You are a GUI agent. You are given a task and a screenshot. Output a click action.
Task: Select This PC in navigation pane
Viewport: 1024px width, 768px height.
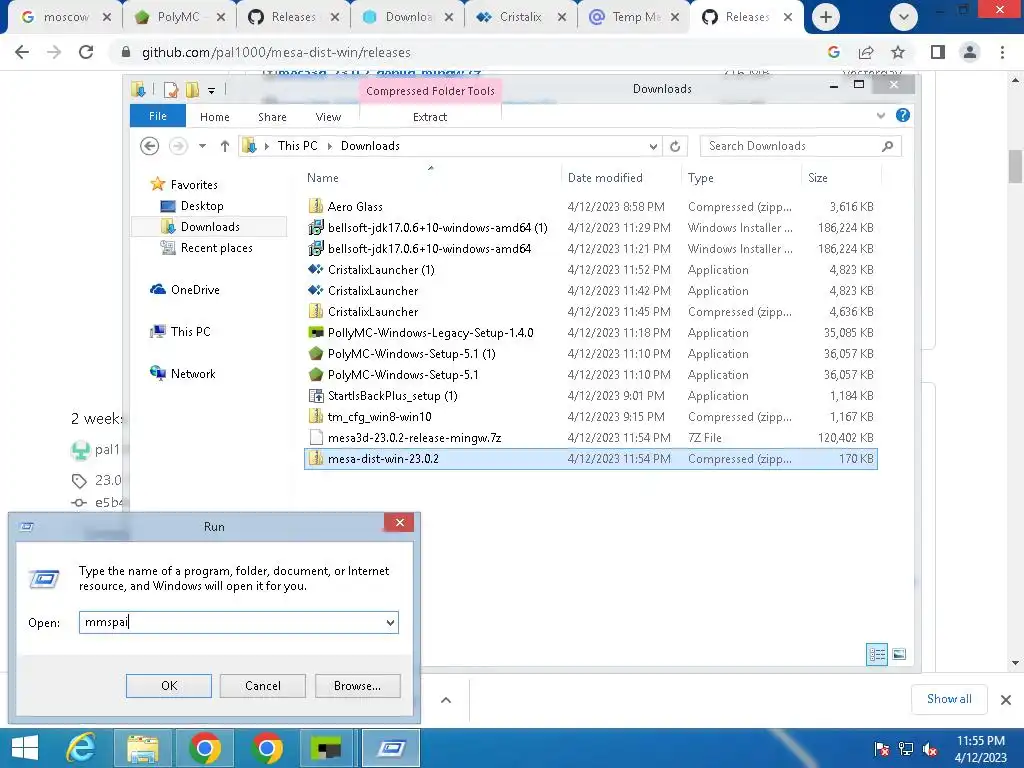click(190, 331)
